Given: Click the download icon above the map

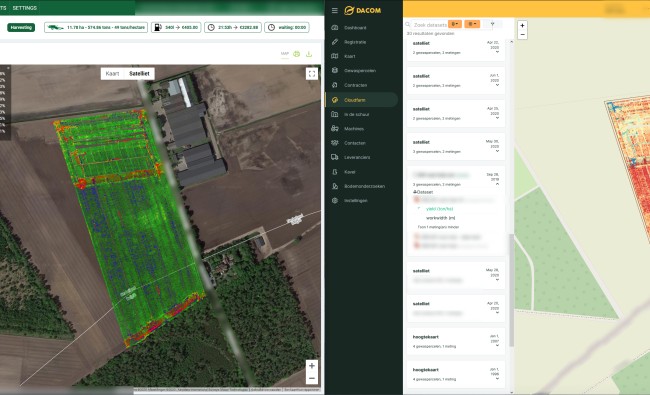Looking at the screenshot, I should pyautogui.click(x=309, y=54).
